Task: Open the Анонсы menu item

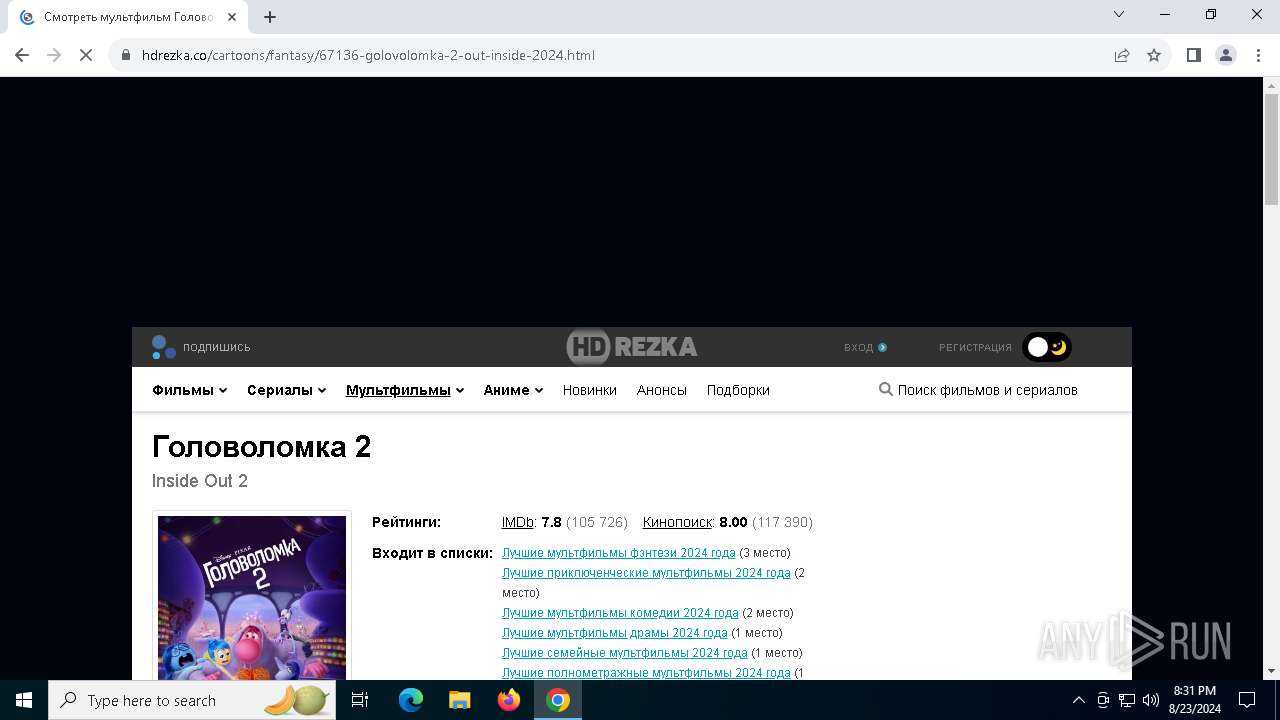Action: tap(661, 390)
